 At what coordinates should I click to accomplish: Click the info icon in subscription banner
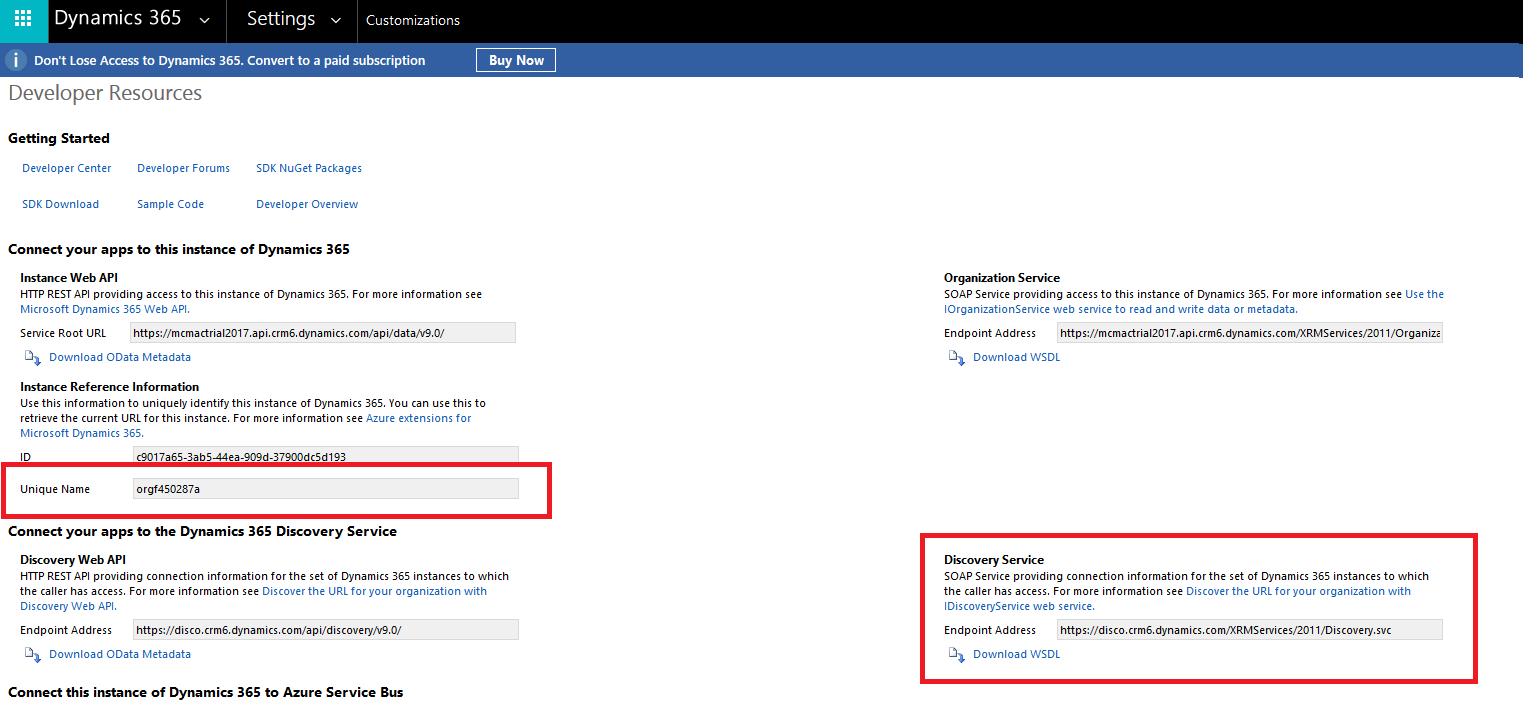coord(16,60)
